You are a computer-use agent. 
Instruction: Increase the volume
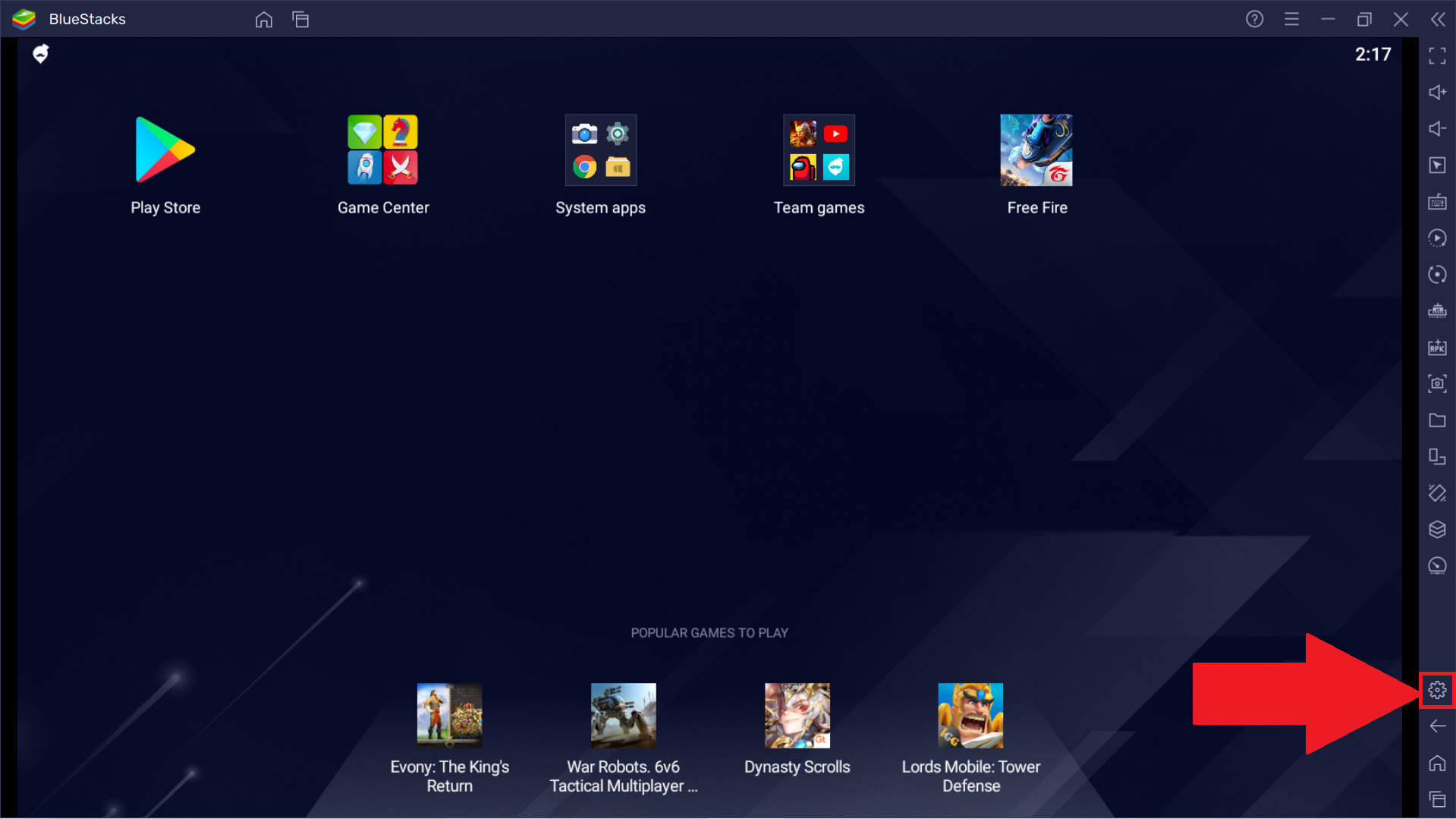1436,92
